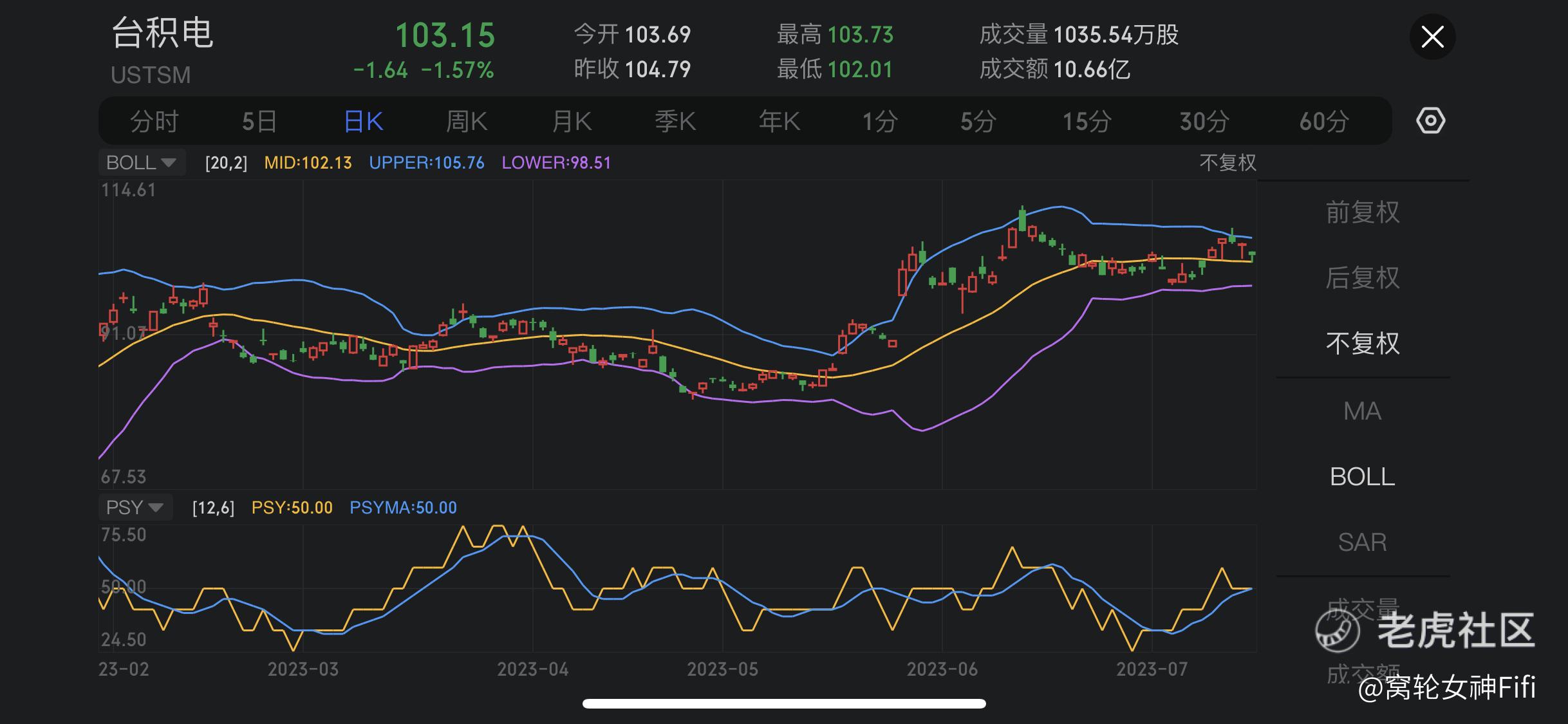
Task: Choose 不复权 option in side panel
Action: (x=1363, y=344)
